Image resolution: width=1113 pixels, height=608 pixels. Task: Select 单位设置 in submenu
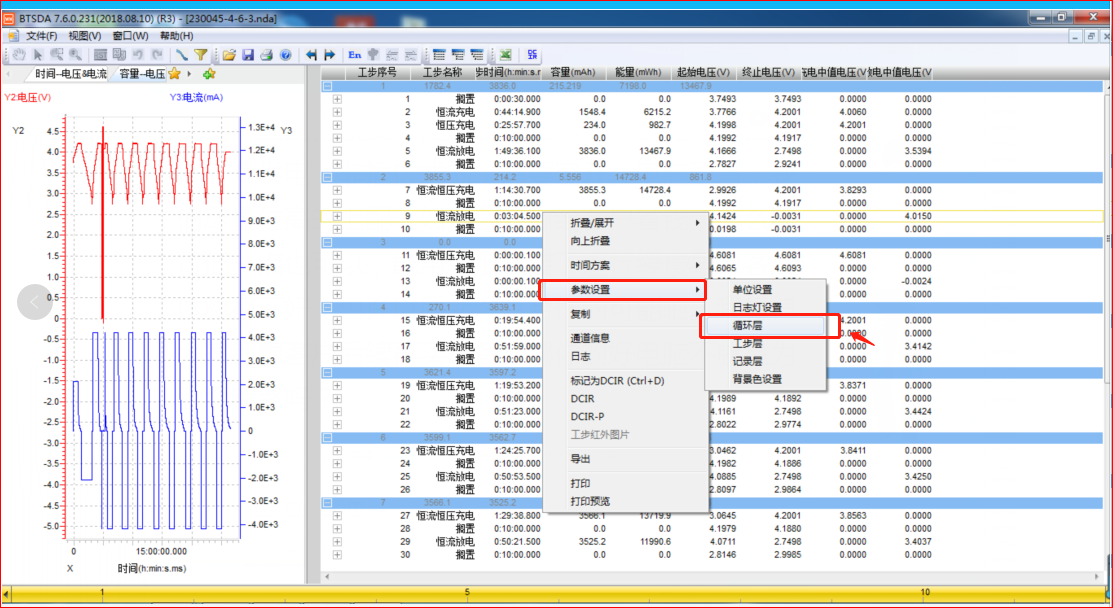tap(765, 289)
